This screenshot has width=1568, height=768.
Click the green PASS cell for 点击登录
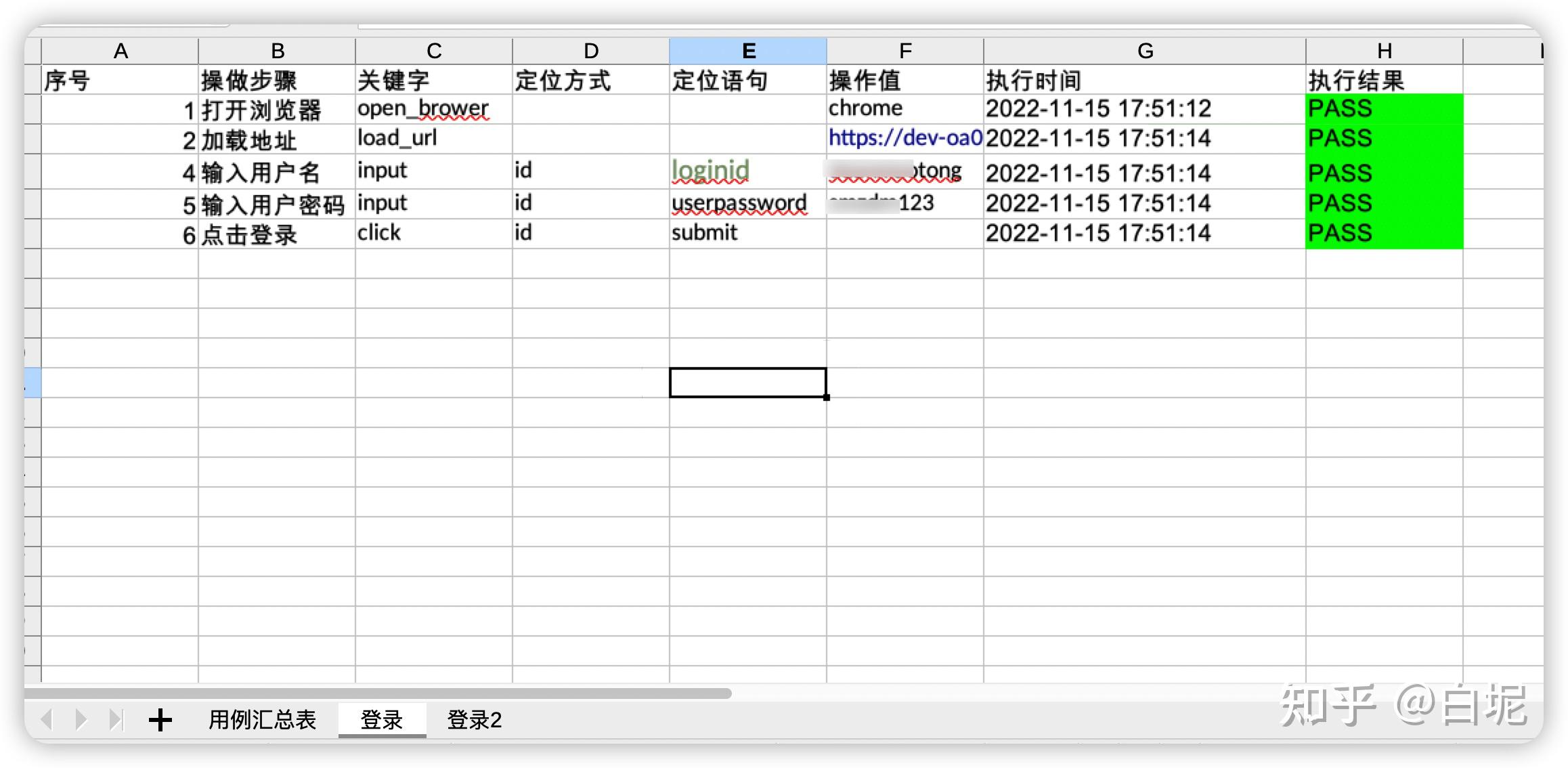(1384, 233)
